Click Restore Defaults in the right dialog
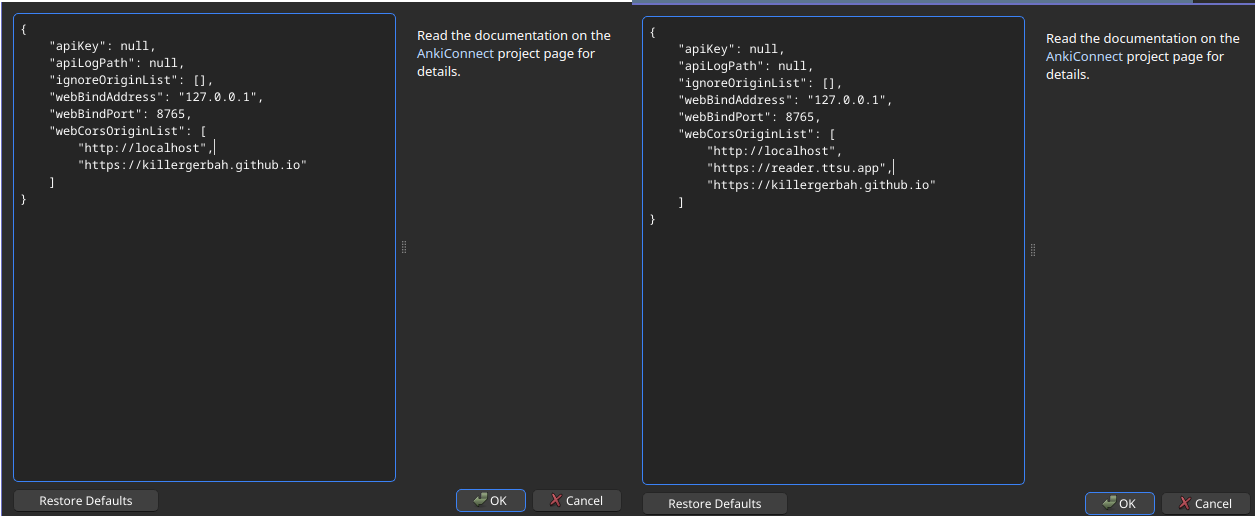This screenshot has height=516, width=1255. 715,503
